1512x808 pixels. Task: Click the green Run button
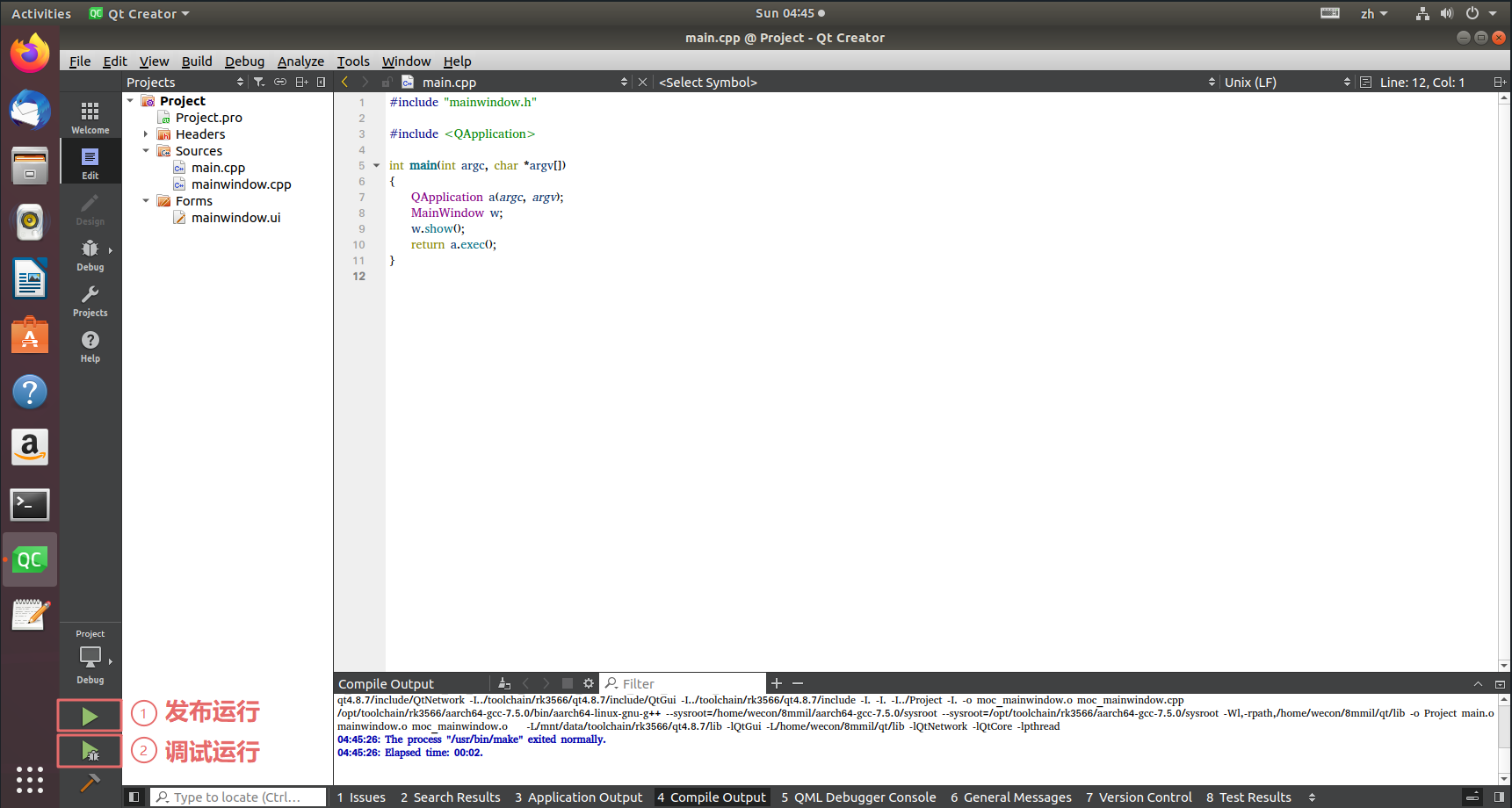tap(90, 716)
